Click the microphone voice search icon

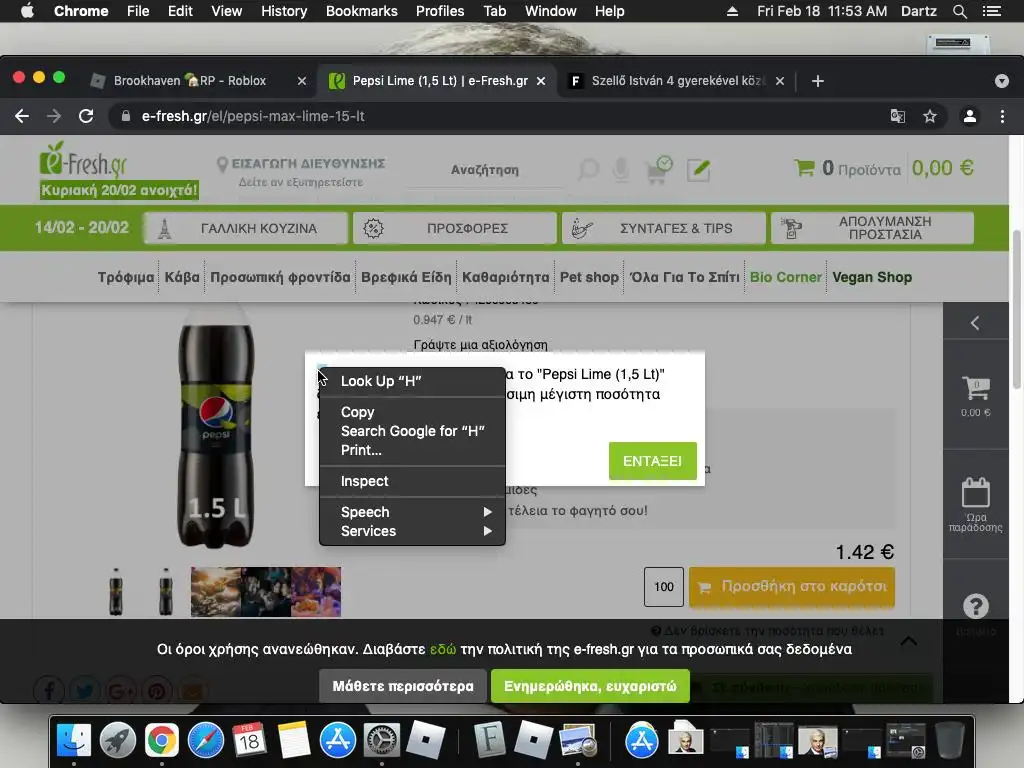point(621,170)
